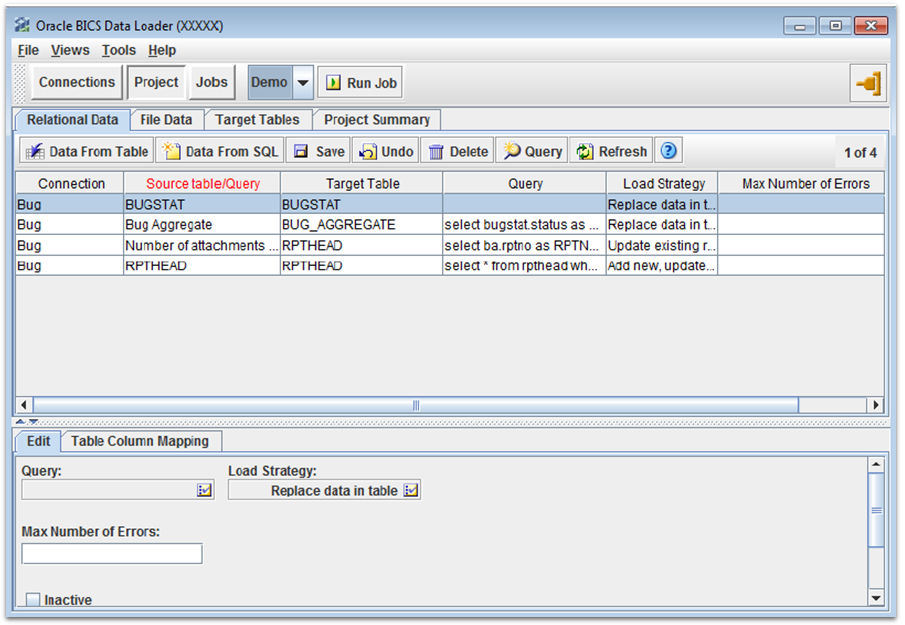
Task: Click the BUG_AGGREGATE target table cell
Action: [x=362, y=224]
